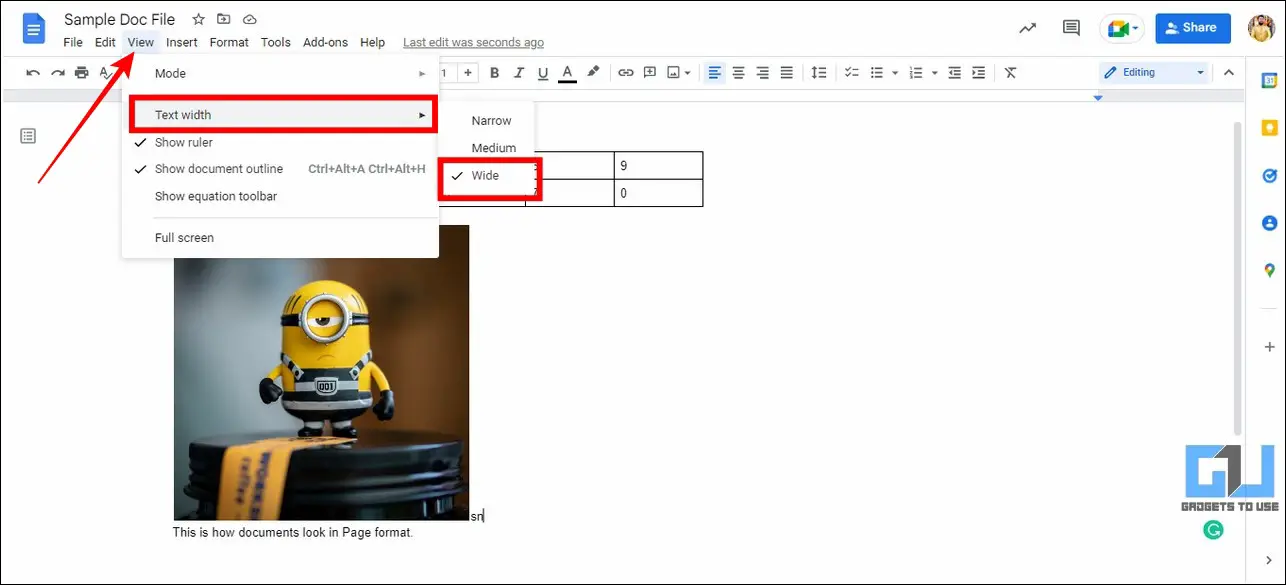Toggle Italic formatting

click(x=519, y=73)
